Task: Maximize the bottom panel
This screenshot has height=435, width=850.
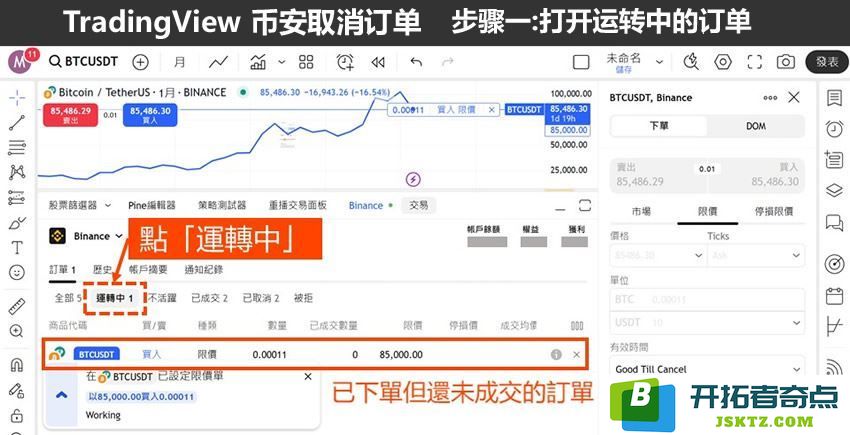Action: pyautogui.click(x=584, y=205)
